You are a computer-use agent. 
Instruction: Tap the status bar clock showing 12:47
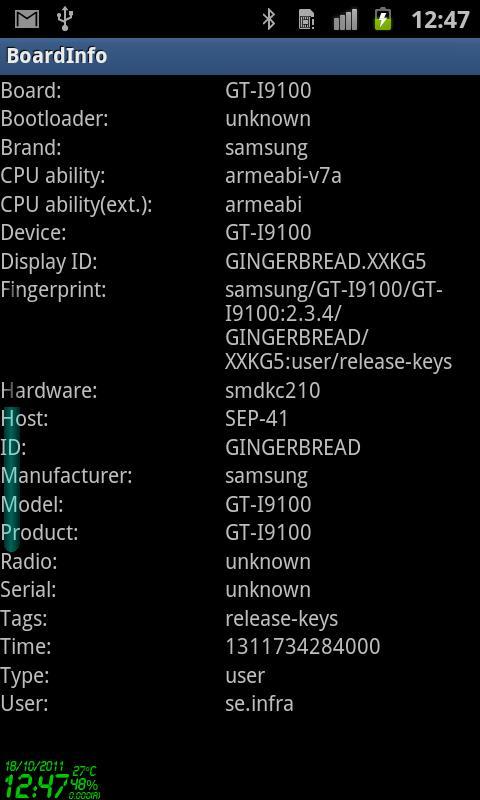pos(440,20)
